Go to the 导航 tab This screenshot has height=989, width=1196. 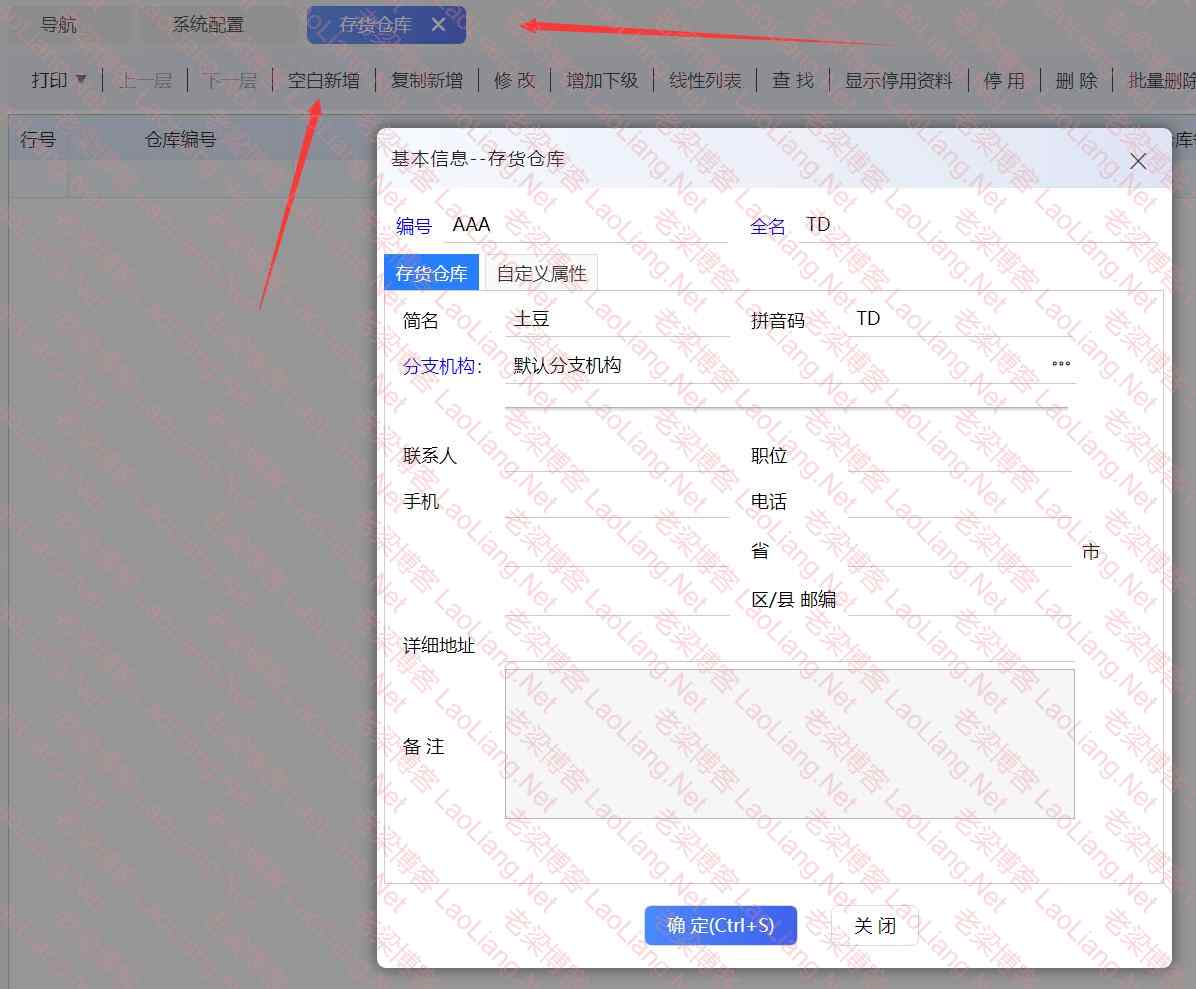point(59,25)
